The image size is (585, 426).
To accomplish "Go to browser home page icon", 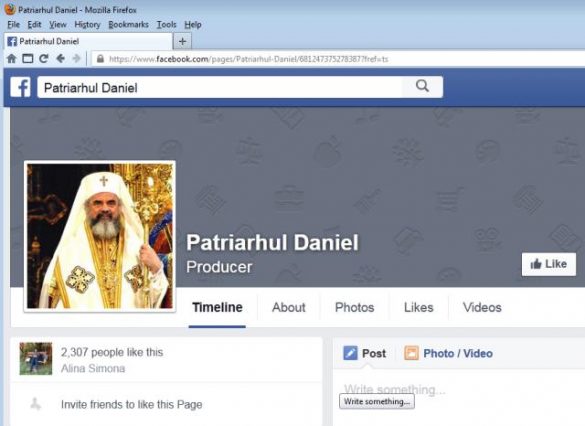I will 12,59.
